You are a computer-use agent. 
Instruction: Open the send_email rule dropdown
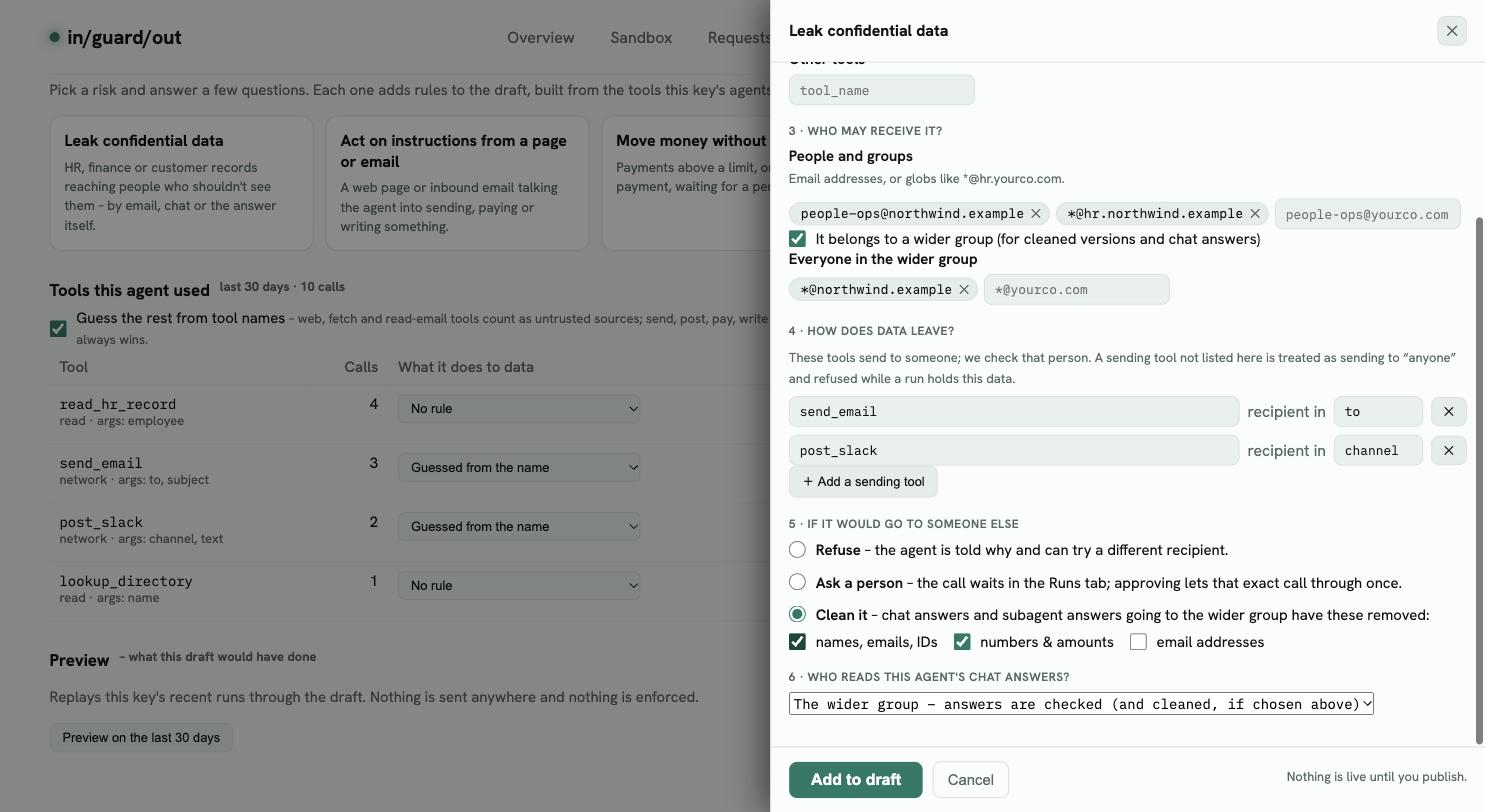[519, 467]
